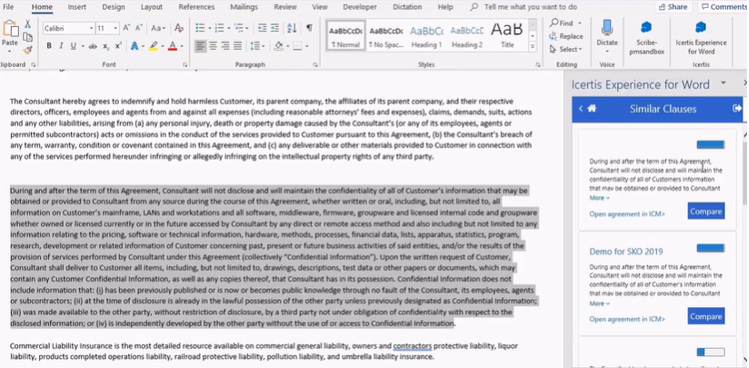Open the font color dropdown arrow

click(182, 46)
